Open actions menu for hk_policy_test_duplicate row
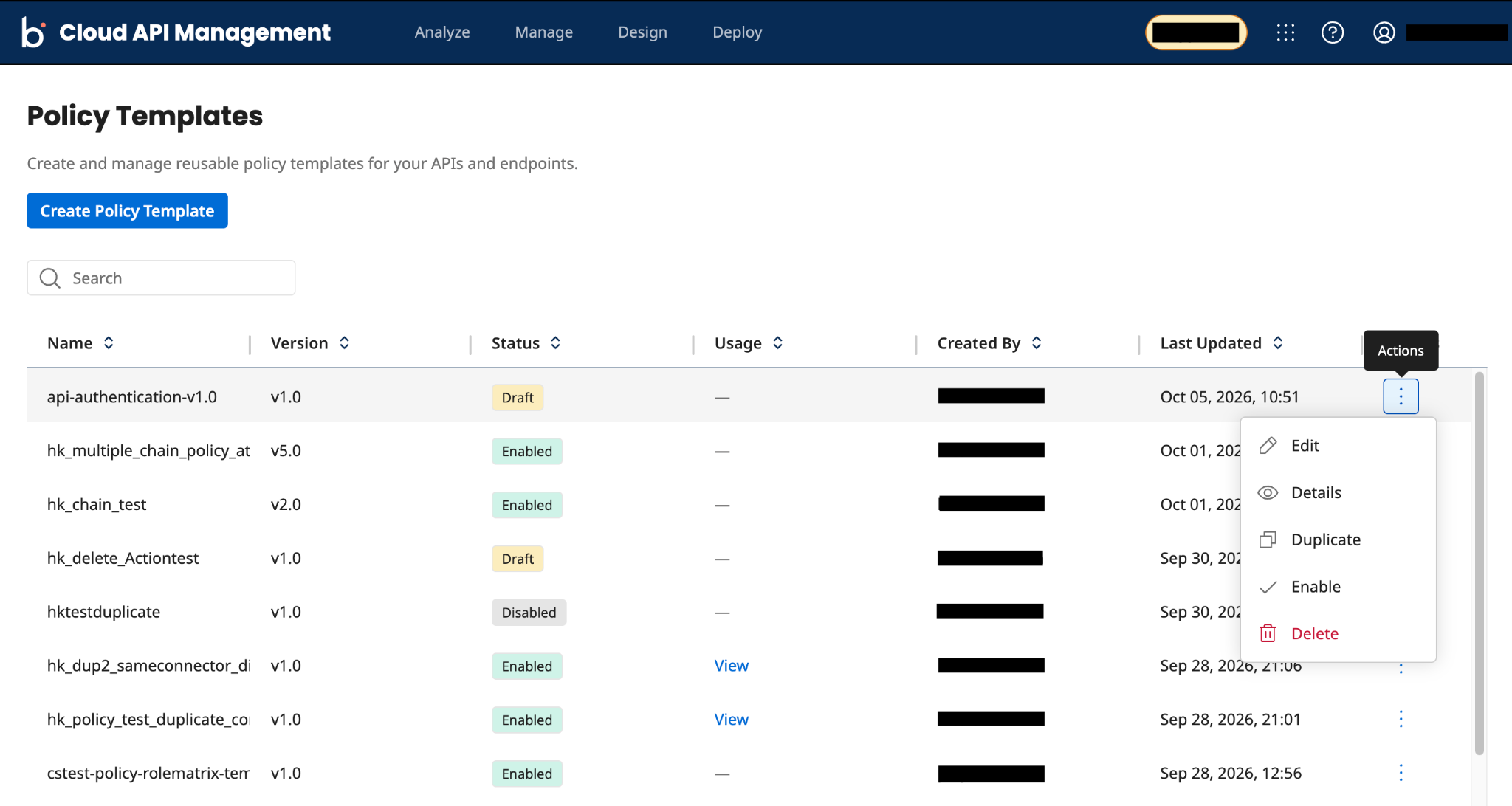 1401,719
